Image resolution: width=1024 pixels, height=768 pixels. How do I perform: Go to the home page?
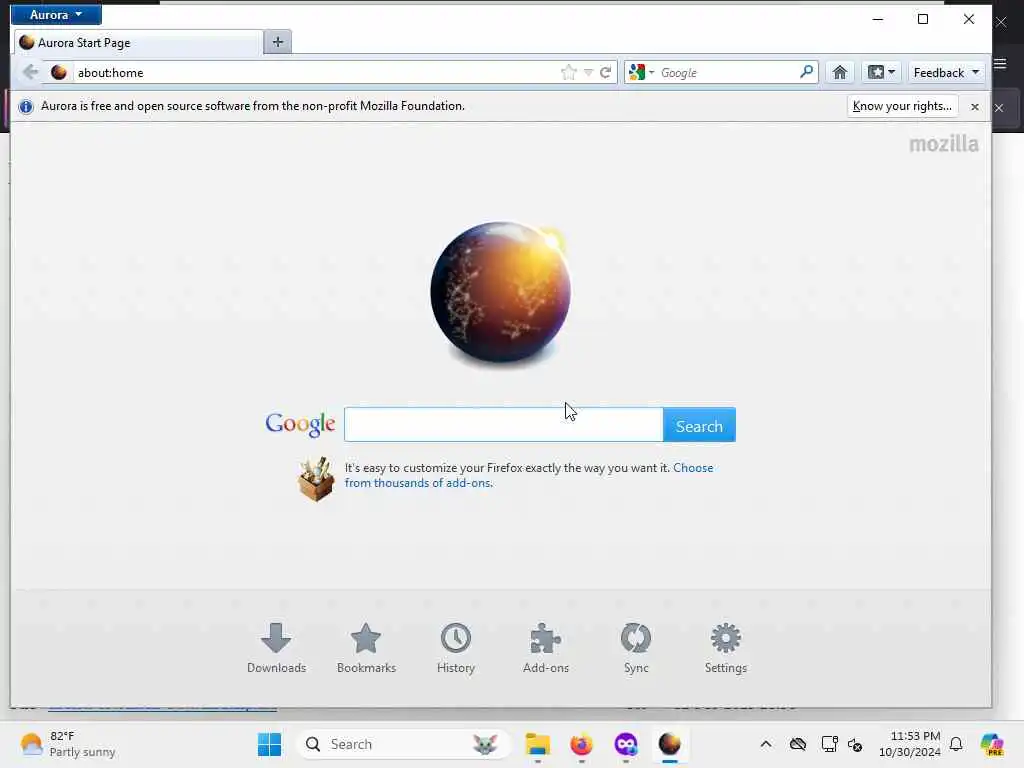pos(840,72)
